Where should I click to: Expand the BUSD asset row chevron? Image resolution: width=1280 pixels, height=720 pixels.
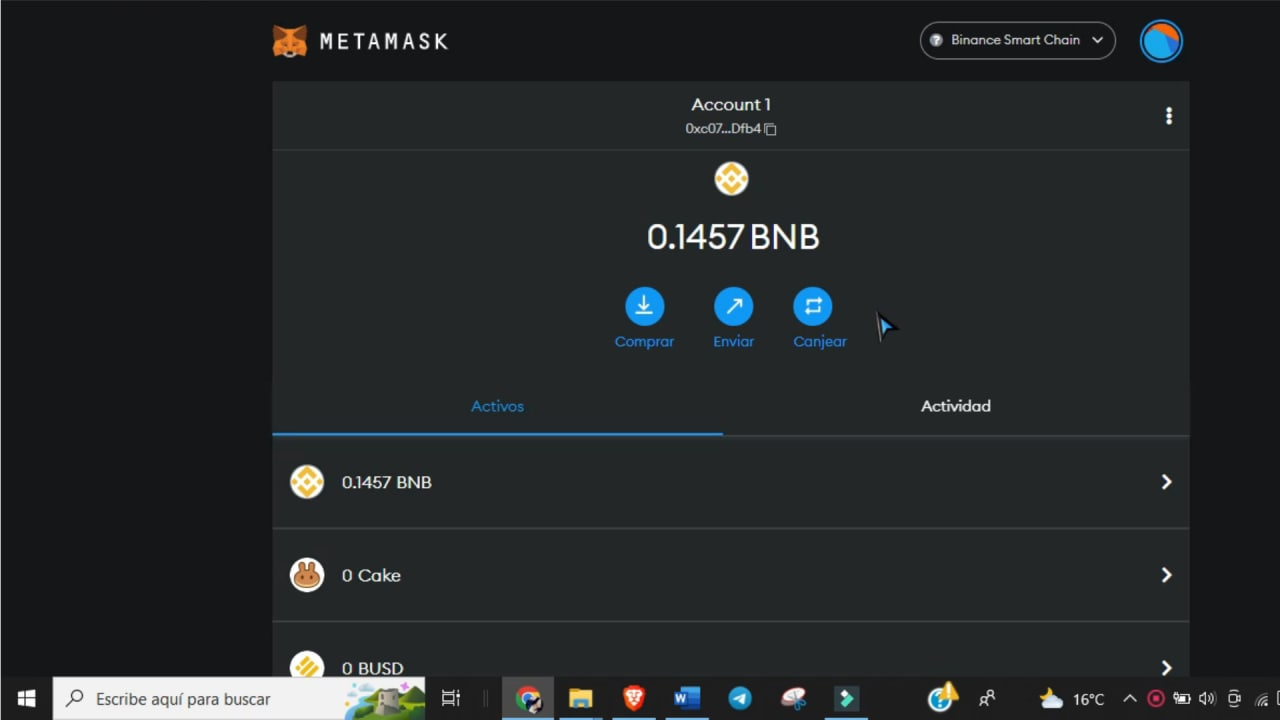pos(1166,667)
